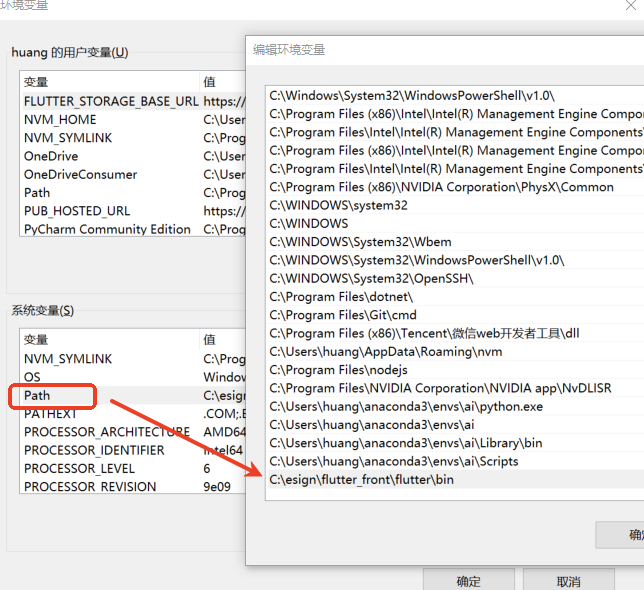644x590 pixels.
Task: Select C:\Users\huang\anaconda3\envs\ai entry
Action: tap(455, 425)
